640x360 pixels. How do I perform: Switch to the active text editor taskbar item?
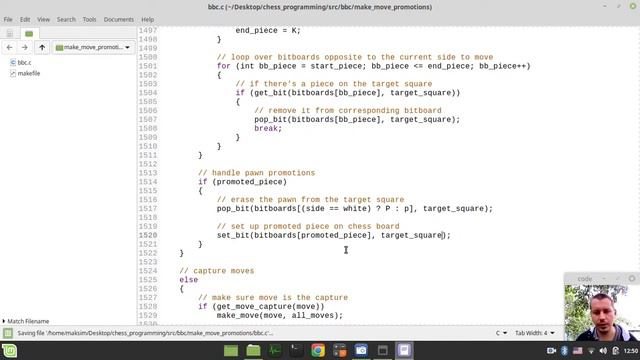pyautogui.click(x=404, y=351)
